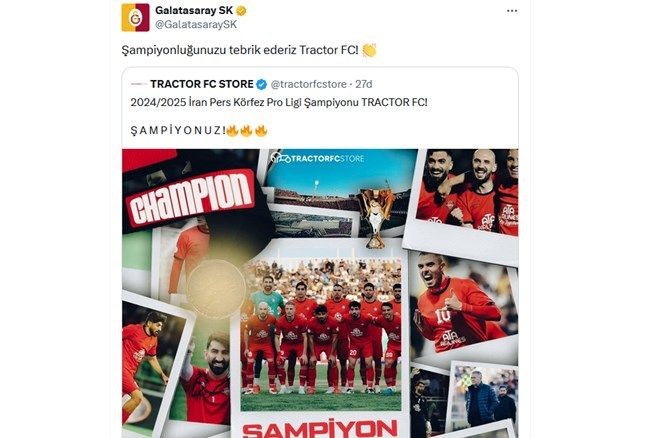The width and height of the screenshot is (660, 438).
Task: Open quoted tweet text about İran Pers Körfez Pro Ligi
Action: click(279, 102)
